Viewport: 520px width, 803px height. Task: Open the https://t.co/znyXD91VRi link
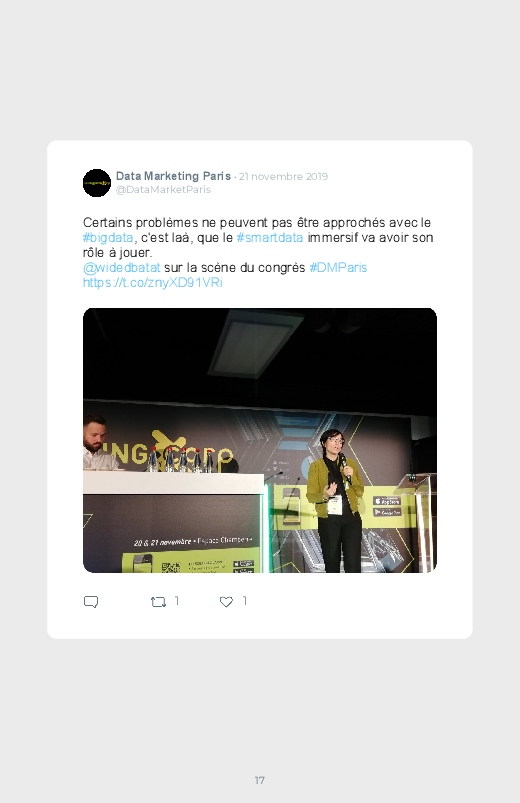153,283
